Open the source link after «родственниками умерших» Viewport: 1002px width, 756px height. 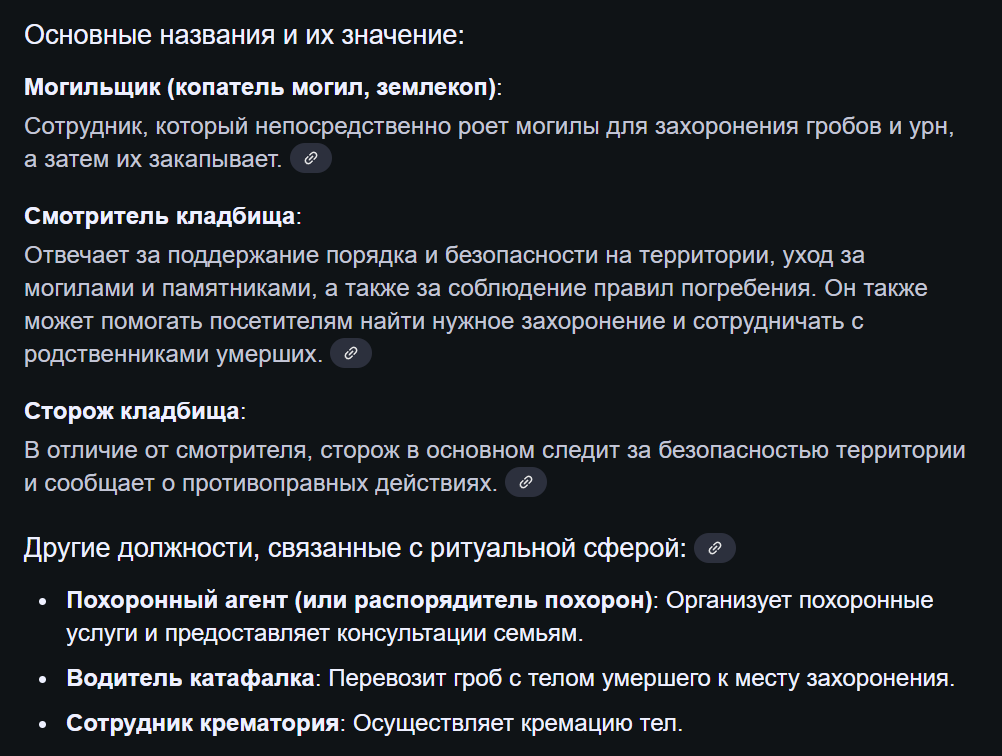(x=350, y=353)
